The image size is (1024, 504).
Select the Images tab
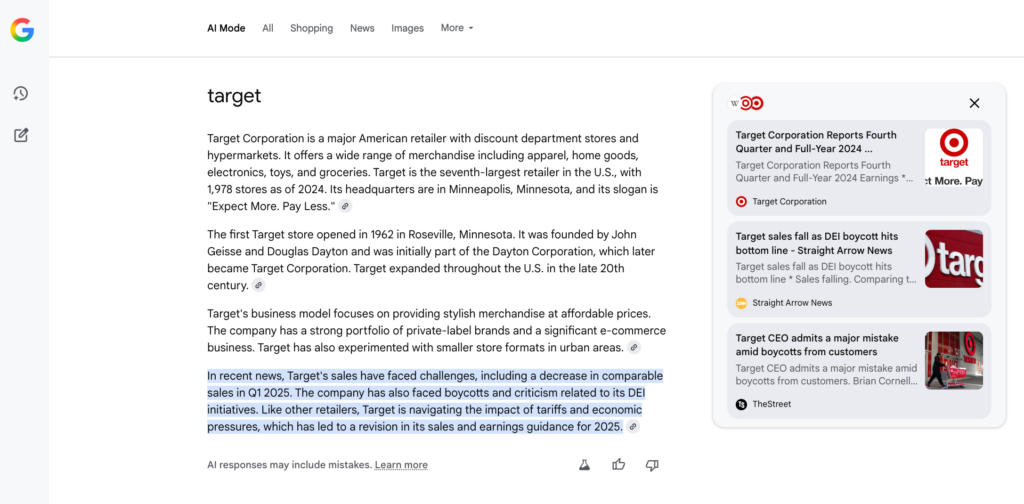(407, 28)
